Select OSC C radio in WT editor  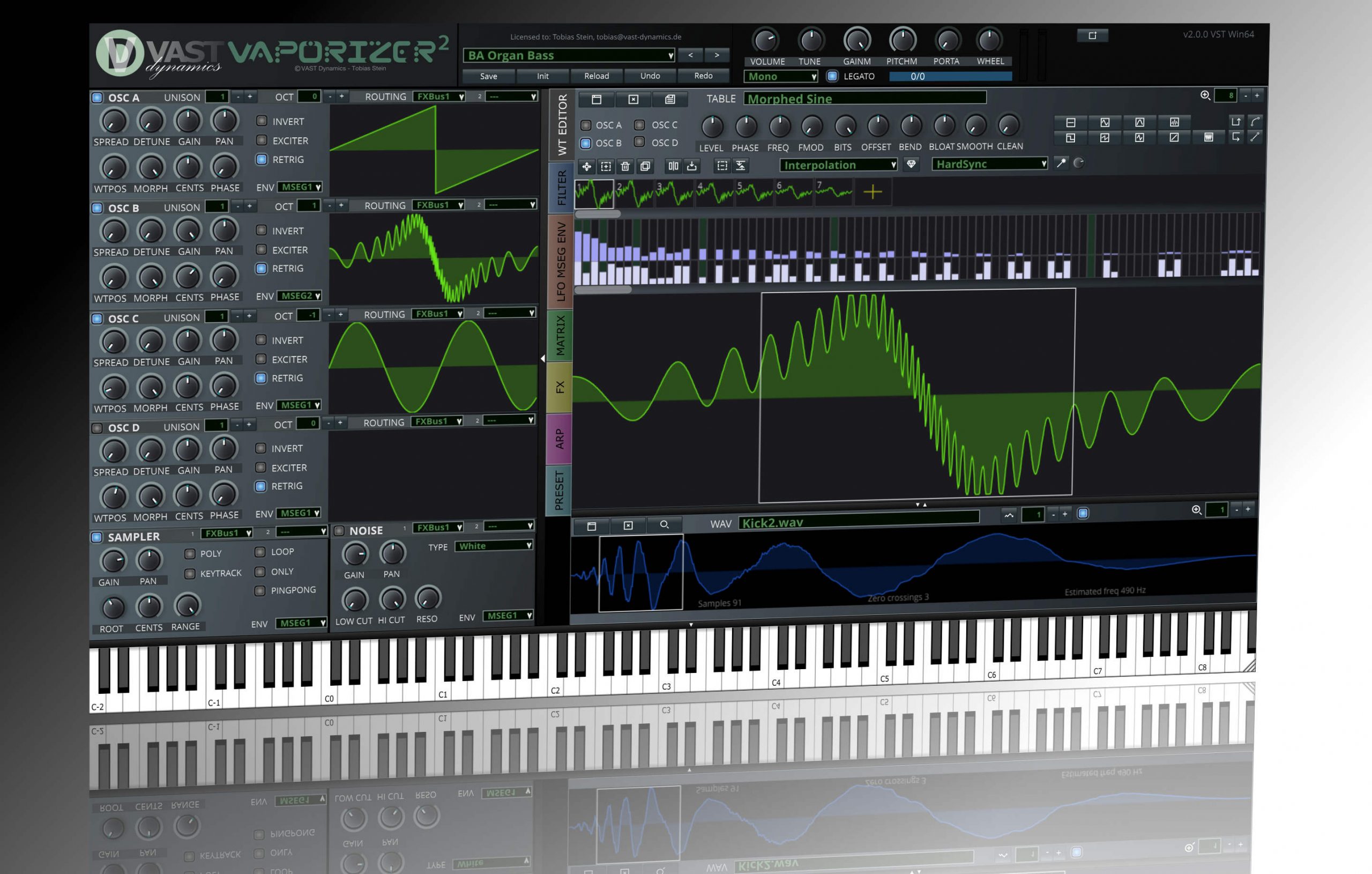[640, 125]
